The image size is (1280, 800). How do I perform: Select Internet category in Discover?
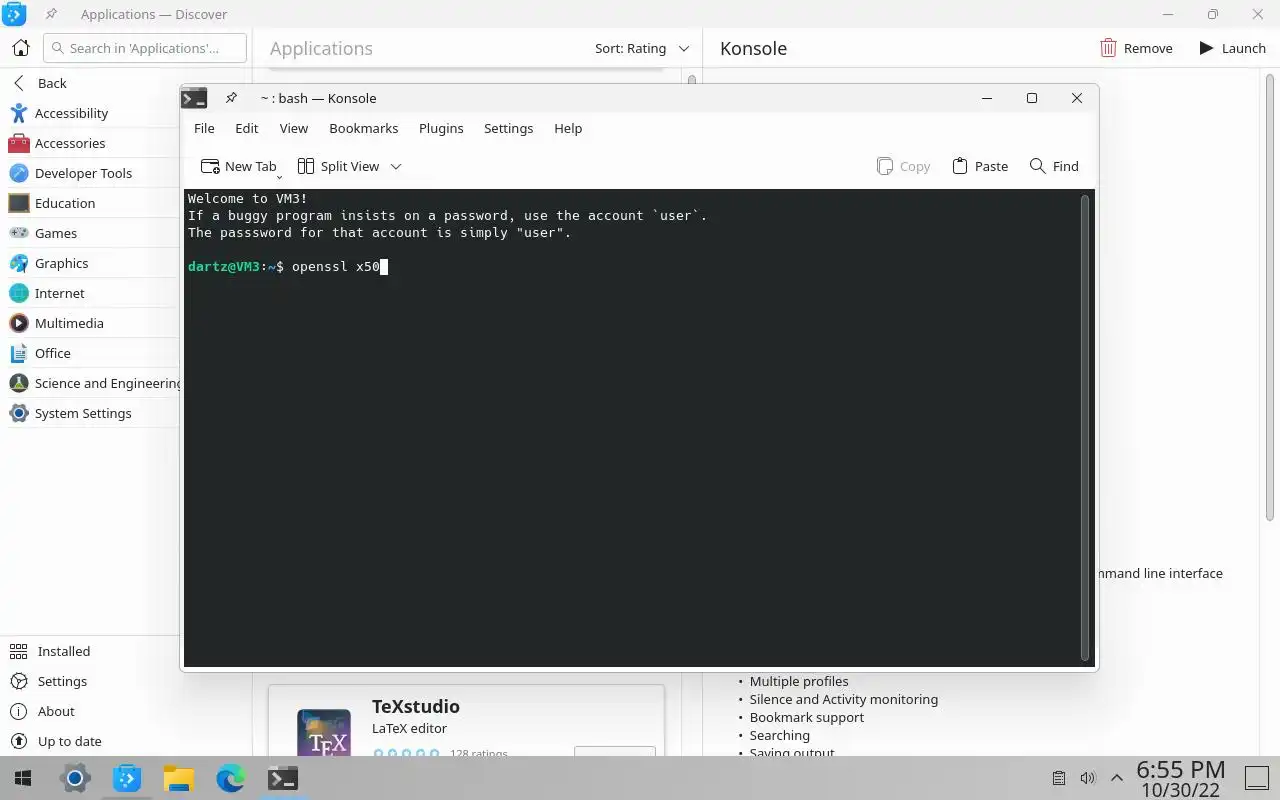pyautogui.click(x=90, y=293)
